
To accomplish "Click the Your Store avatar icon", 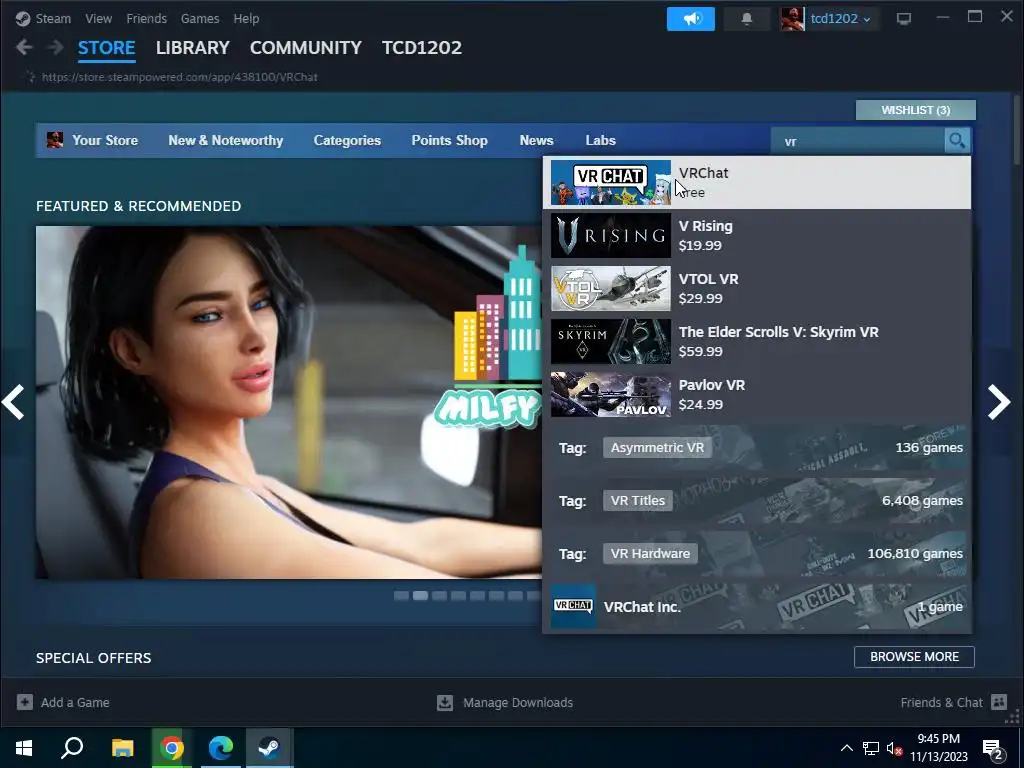I will [x=55, y=140].
